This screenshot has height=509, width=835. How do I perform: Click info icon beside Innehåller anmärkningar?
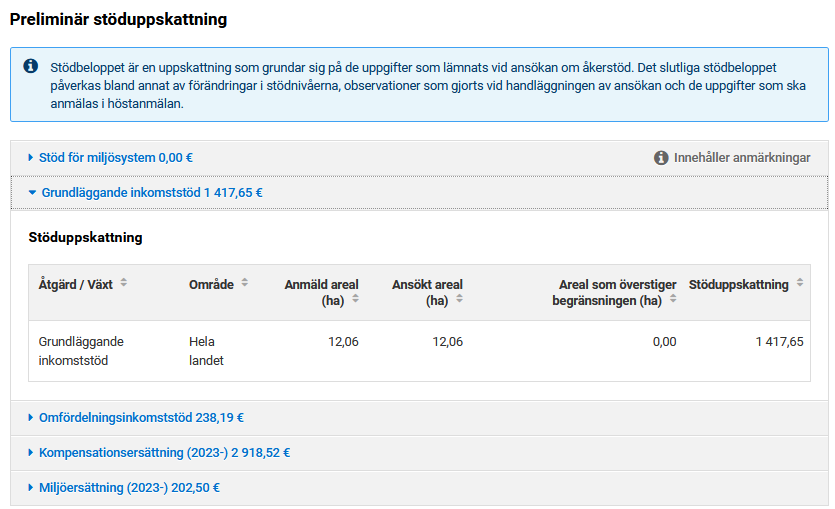661,158
